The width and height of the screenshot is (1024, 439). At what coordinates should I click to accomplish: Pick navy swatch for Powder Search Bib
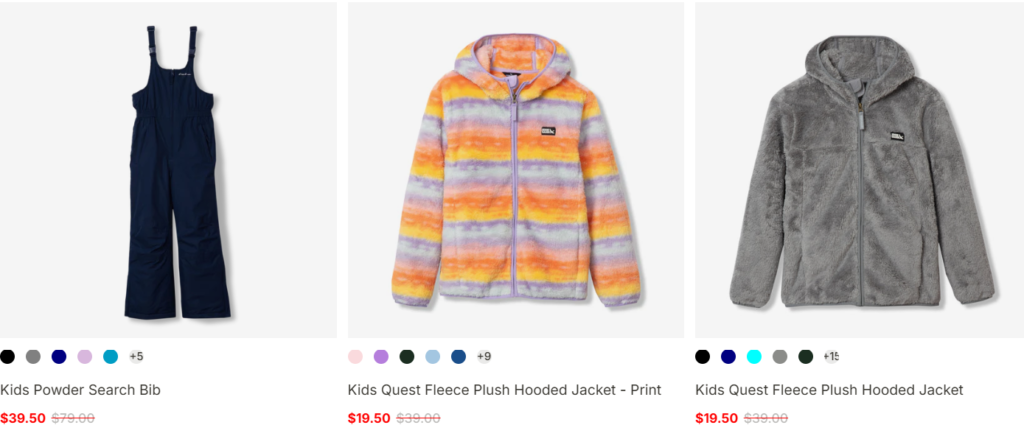pyautogui.click(x=59, y=357)
